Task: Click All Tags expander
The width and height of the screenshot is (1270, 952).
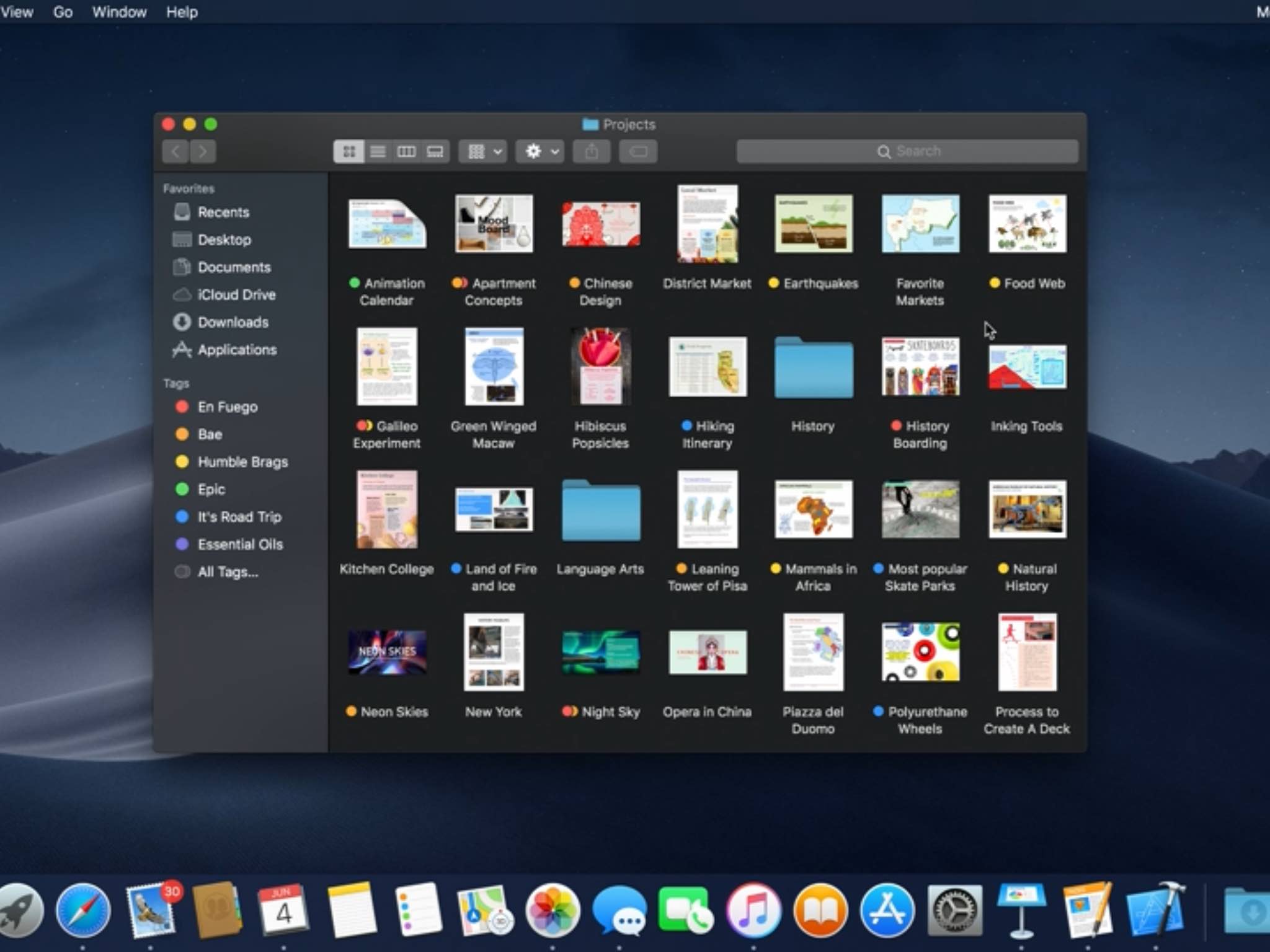Action: pyautogui.click(x=224, y=571)
